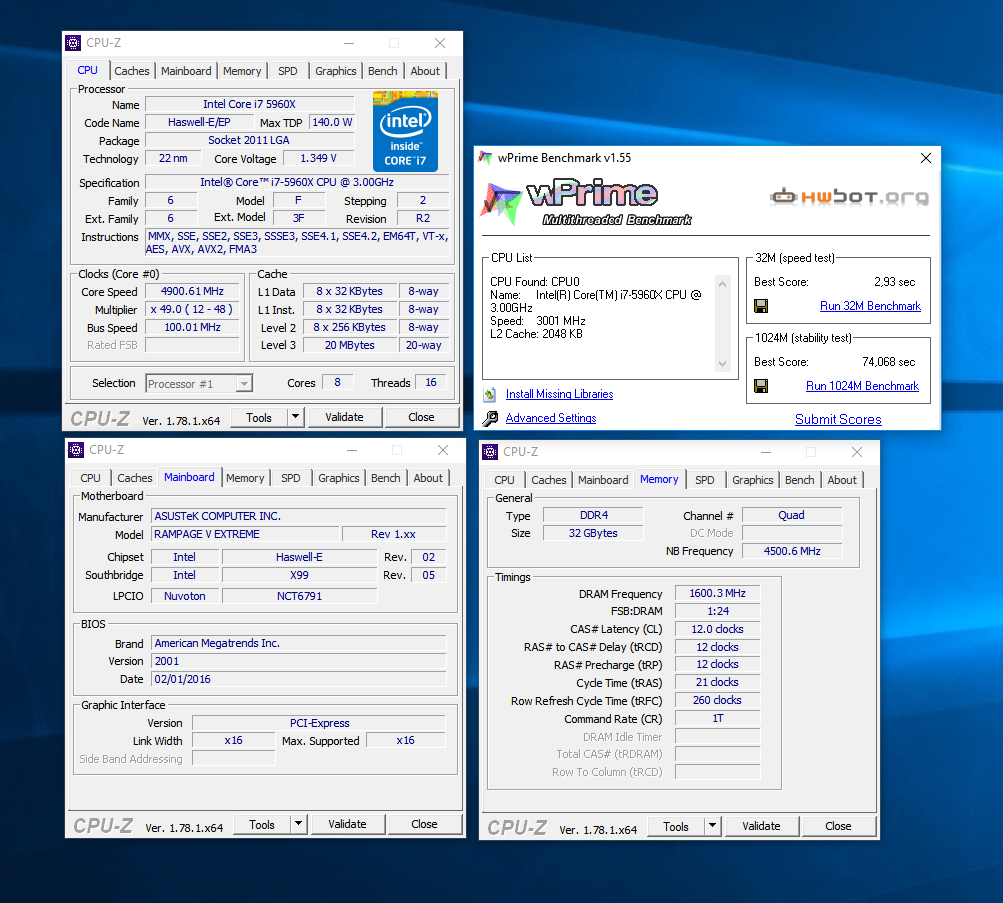Click the Advanced Settings wrench icon

pos(490,418)
